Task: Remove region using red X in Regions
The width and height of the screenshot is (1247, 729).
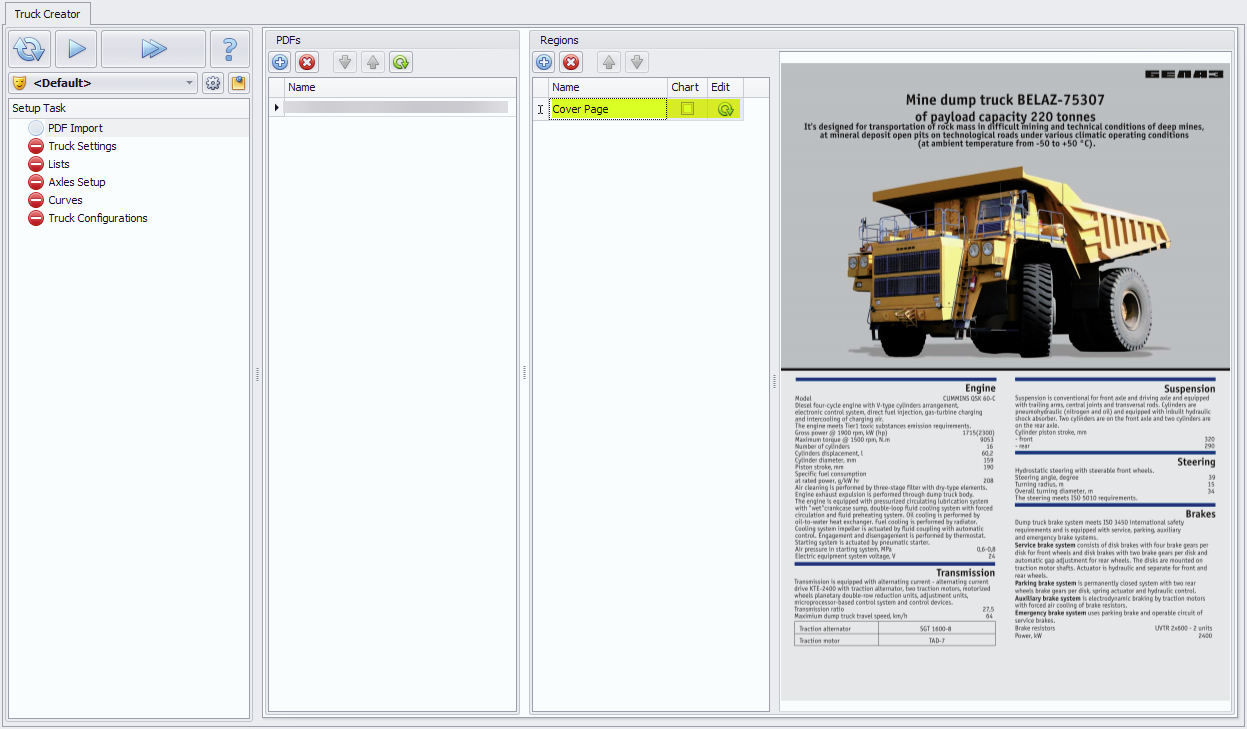Action: tap(571, 62)
